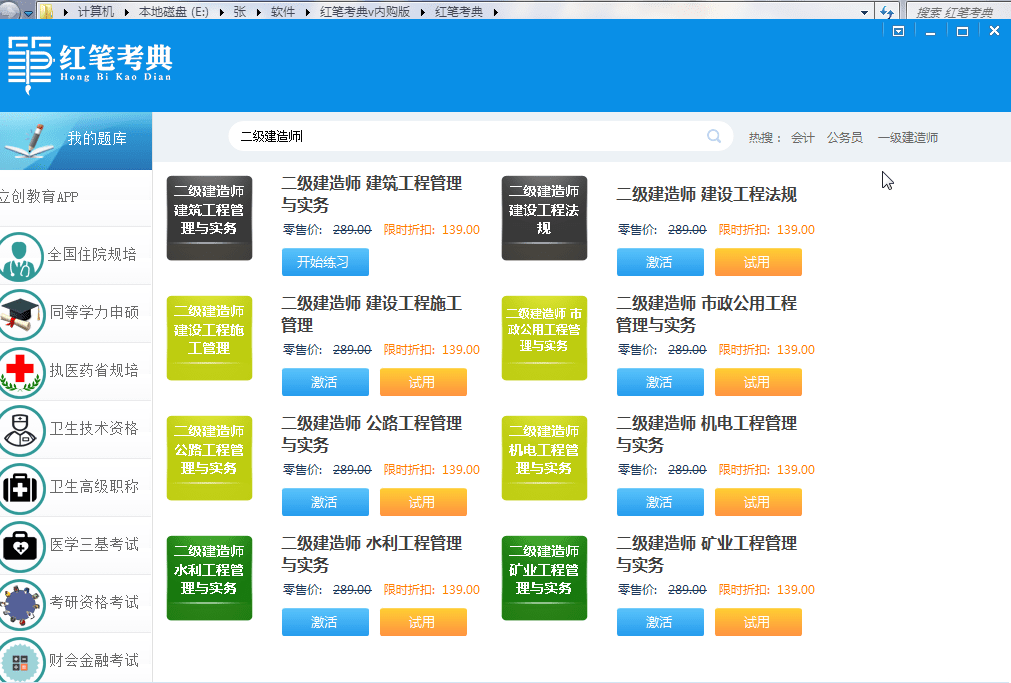The image size is (1011, 683).
Task: Click 激活 for 建设工程法规
Action: (660, 262)
